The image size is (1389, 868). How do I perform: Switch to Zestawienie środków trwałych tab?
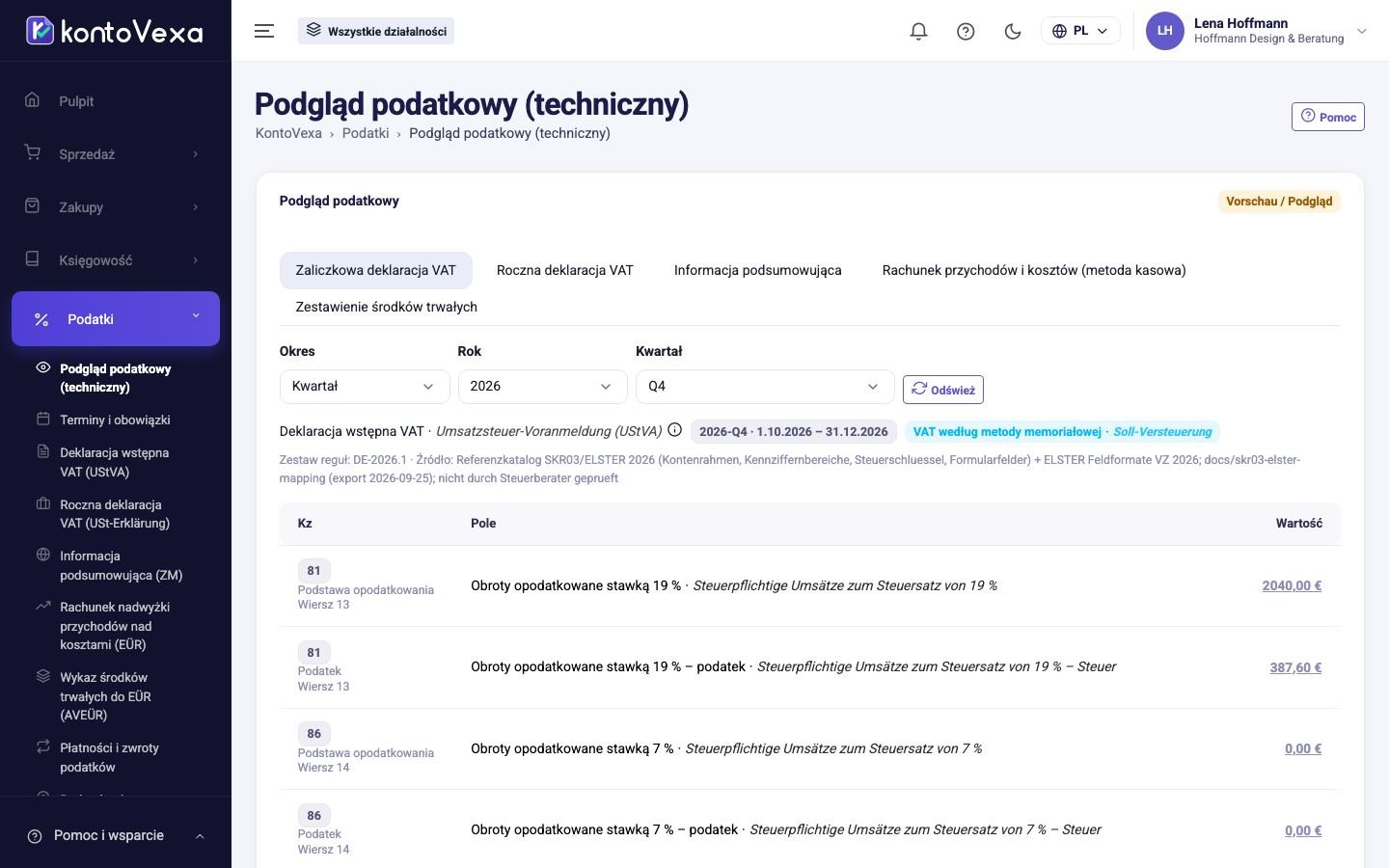click(x=387, y=307)
